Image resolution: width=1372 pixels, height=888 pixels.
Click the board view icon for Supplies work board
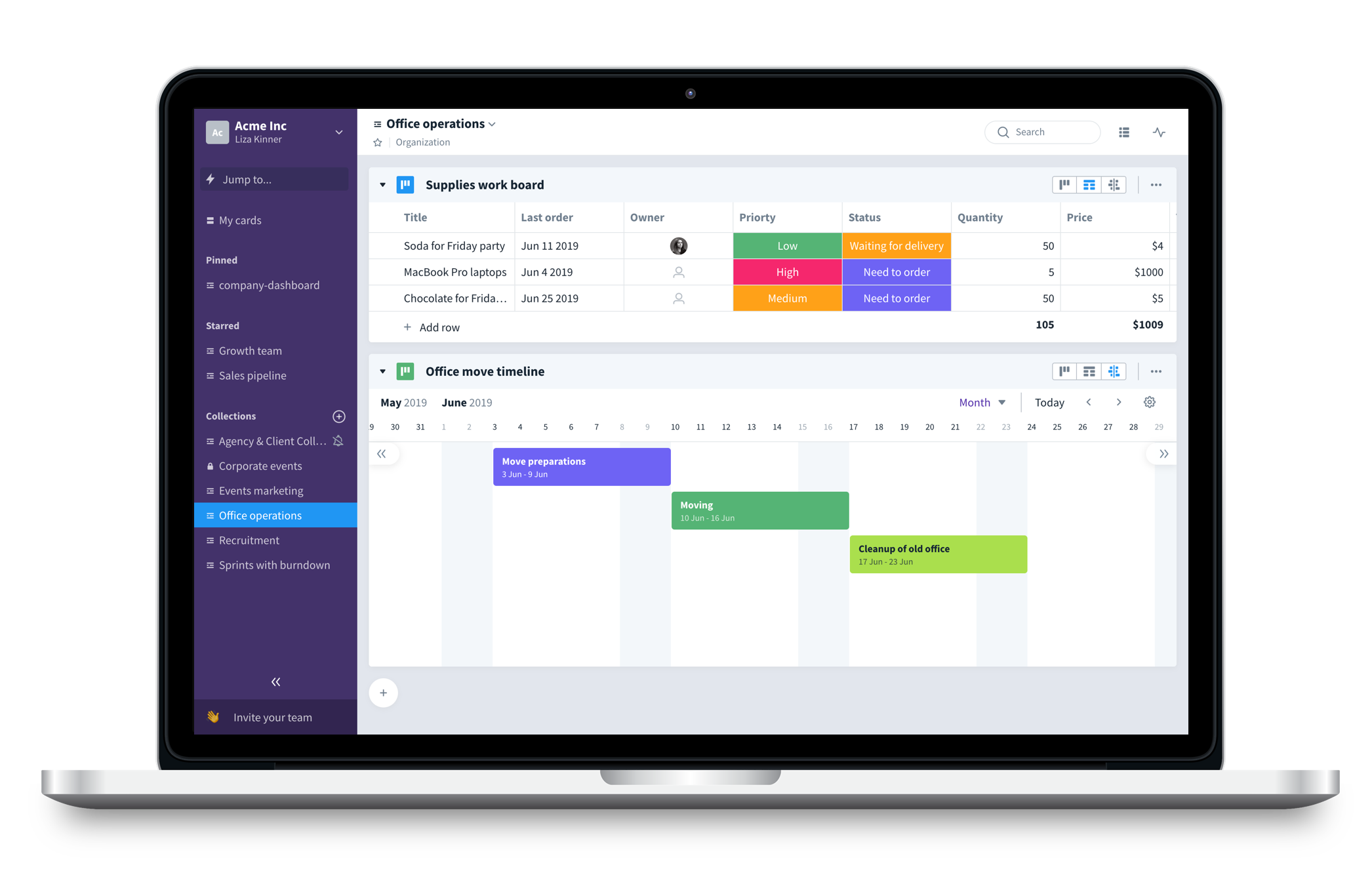(1062, 186)
